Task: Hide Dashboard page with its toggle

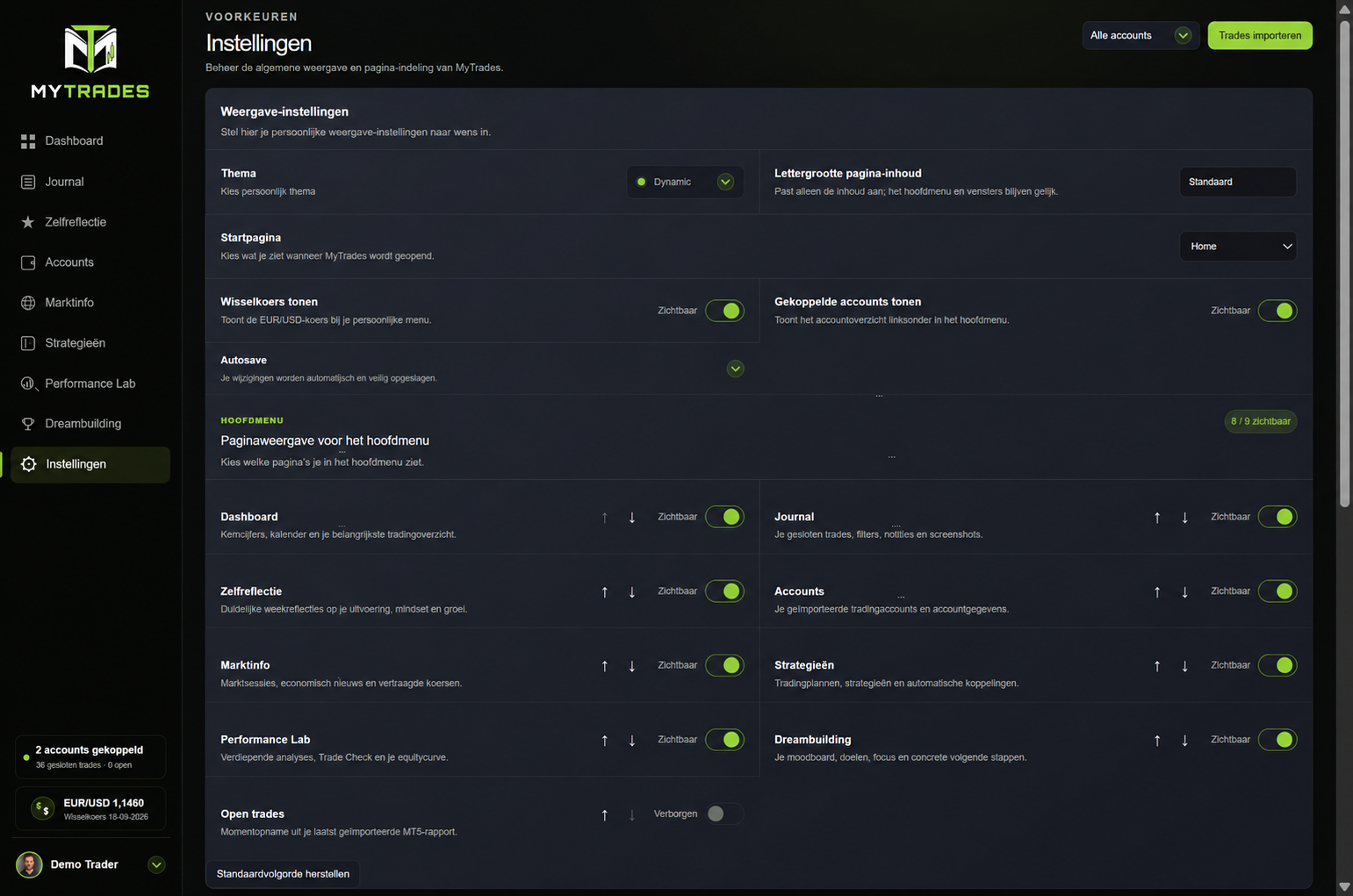Action: (724, 517)
